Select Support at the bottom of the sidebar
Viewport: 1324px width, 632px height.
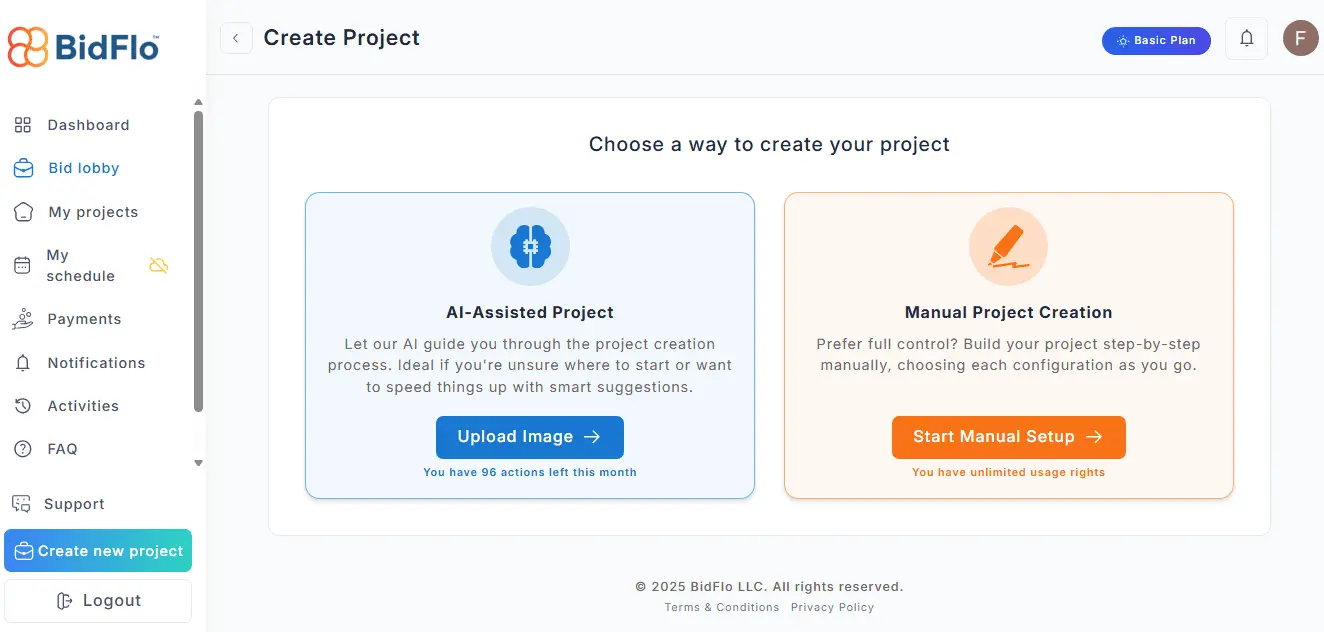tap(75, 503)
